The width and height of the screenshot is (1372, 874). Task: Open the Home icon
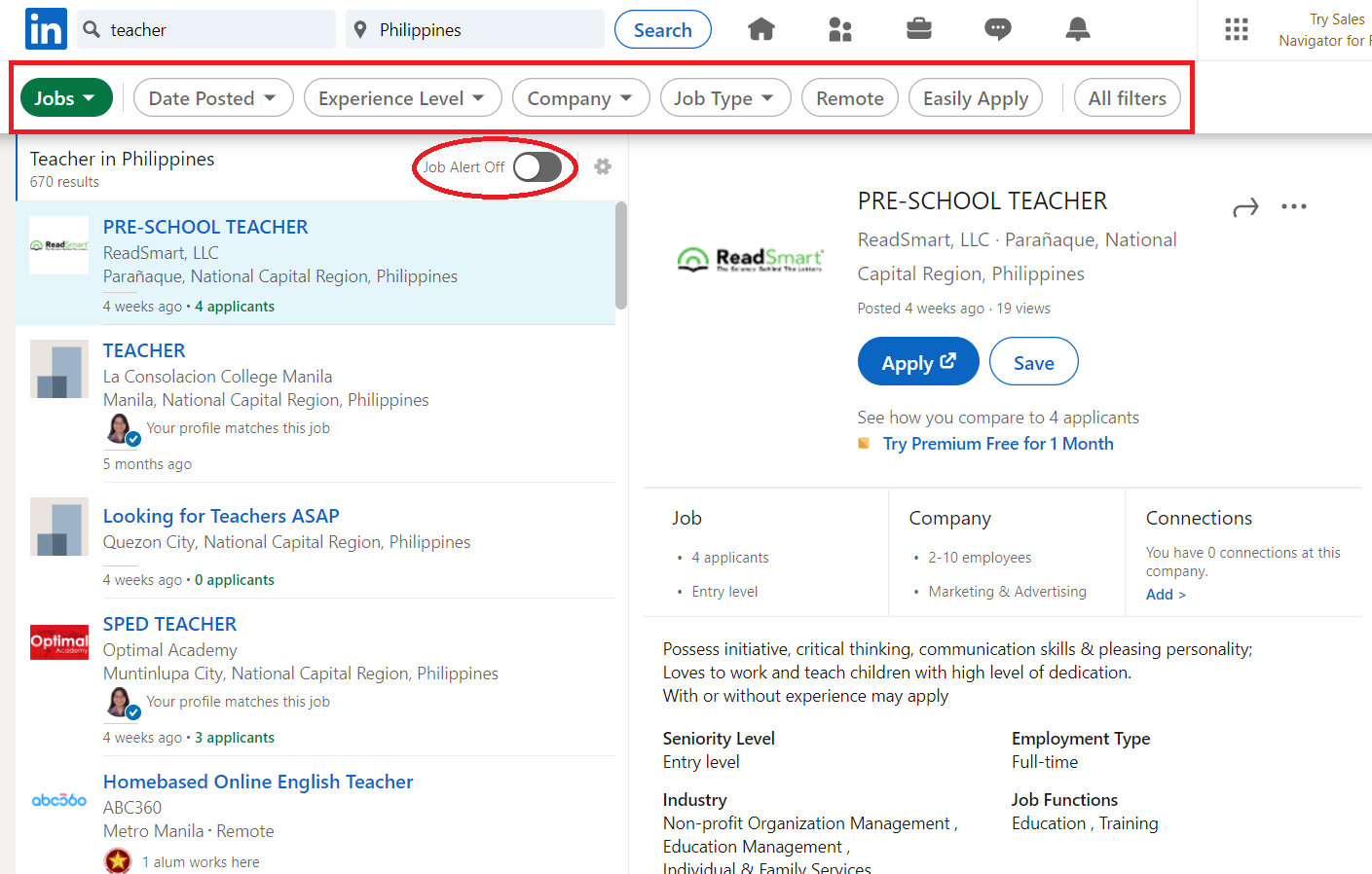(761, 30)
